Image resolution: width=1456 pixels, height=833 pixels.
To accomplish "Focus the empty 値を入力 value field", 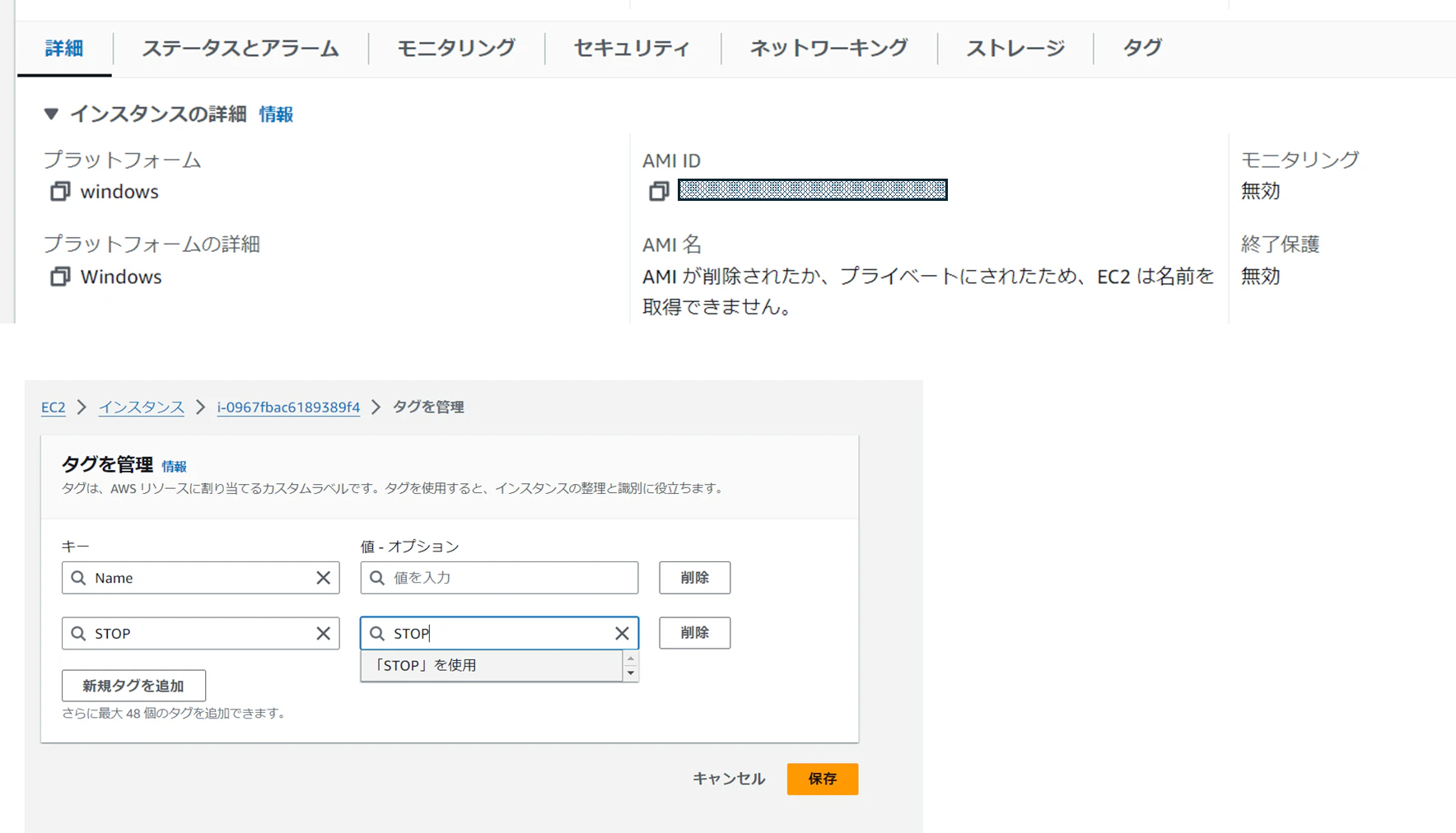I will click(x=499, y=578).
